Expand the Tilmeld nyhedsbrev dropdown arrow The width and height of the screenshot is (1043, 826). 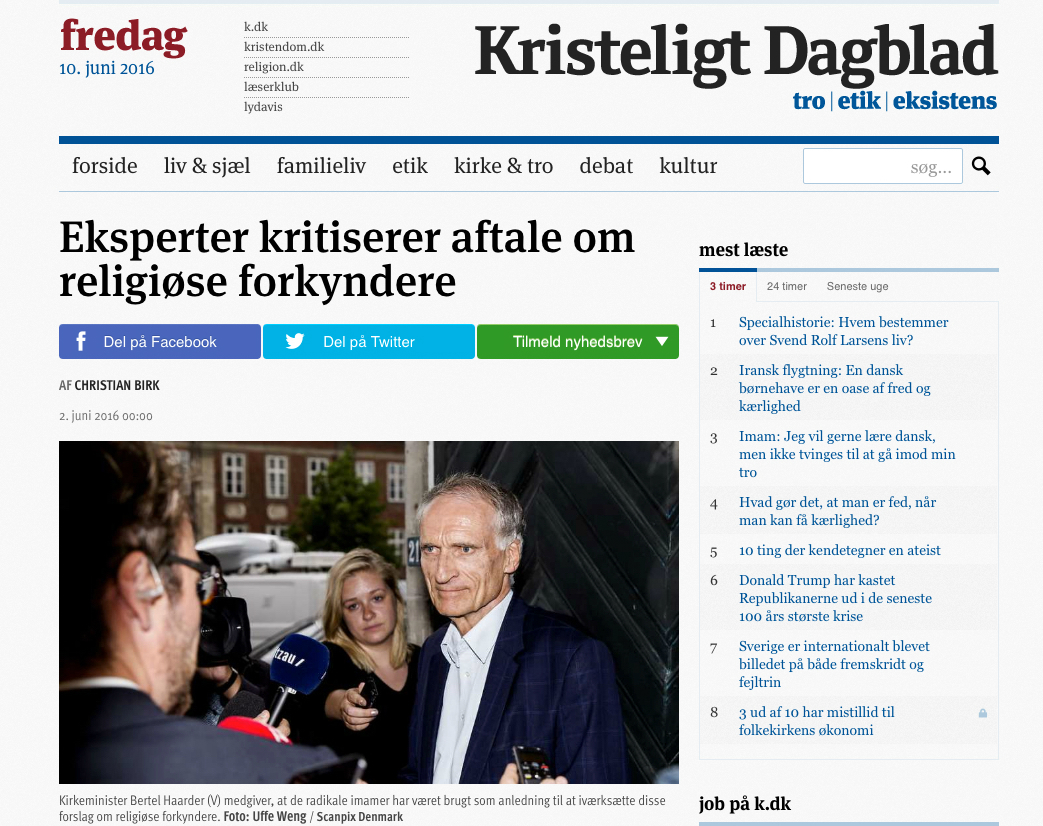[x=662, y=341]
